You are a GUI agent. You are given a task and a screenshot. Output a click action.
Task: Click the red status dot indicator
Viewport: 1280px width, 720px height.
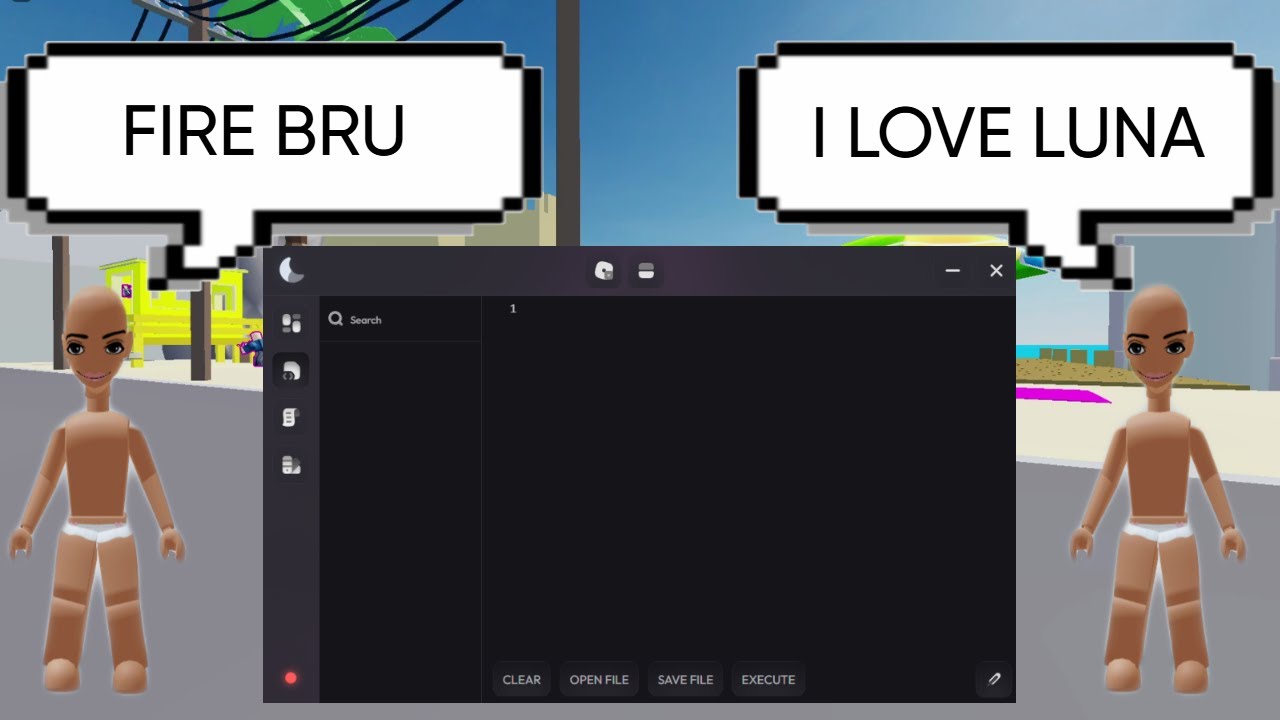click(291, 678)
